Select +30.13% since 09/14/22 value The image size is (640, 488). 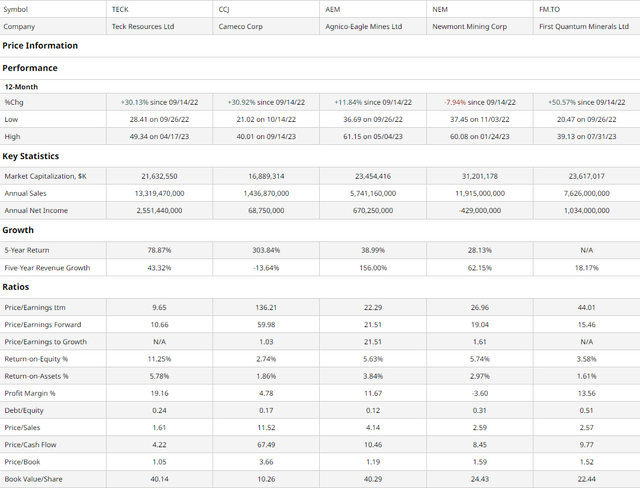click(x=159, y=102)
